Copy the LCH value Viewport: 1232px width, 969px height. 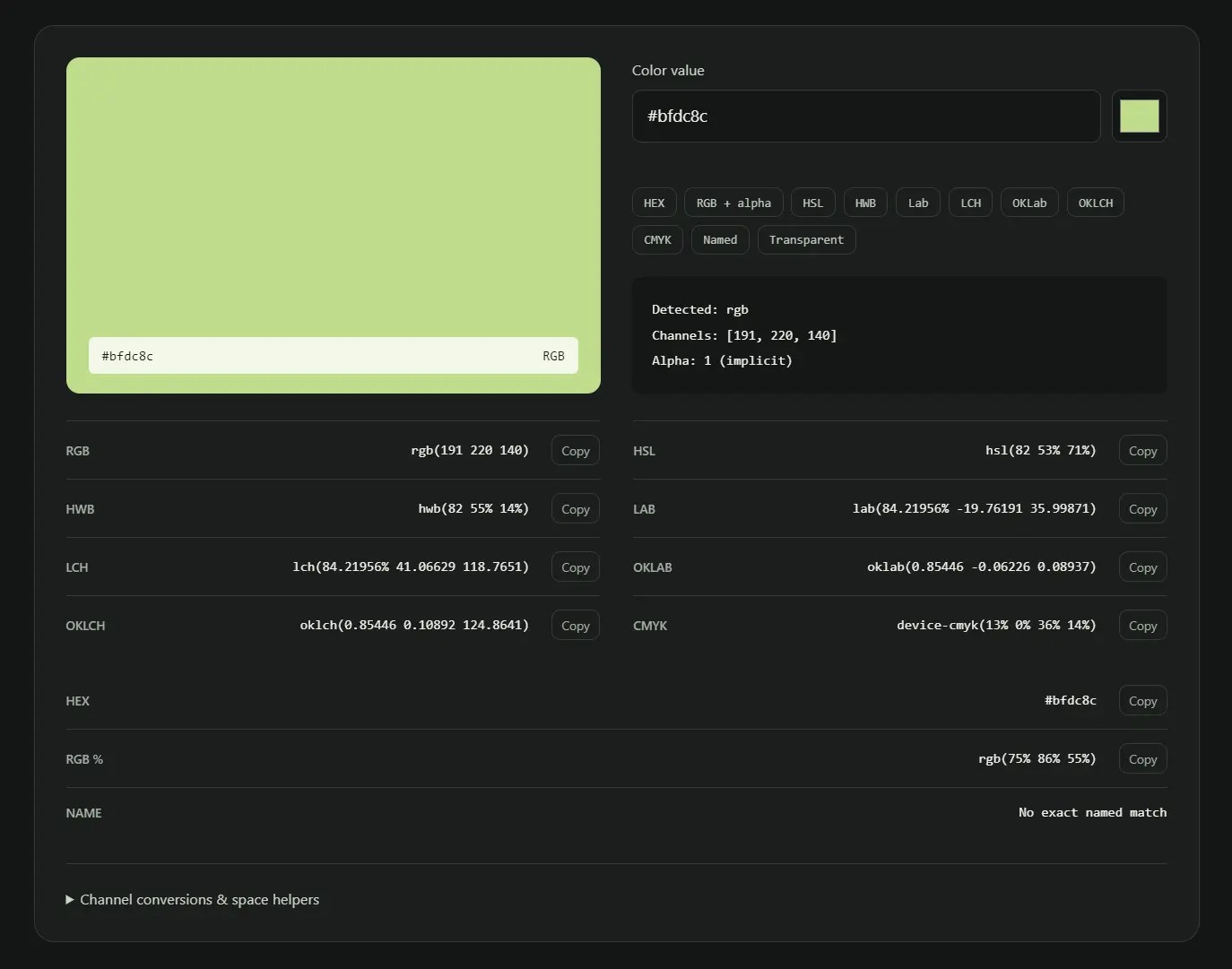click(x=576, y=567)
